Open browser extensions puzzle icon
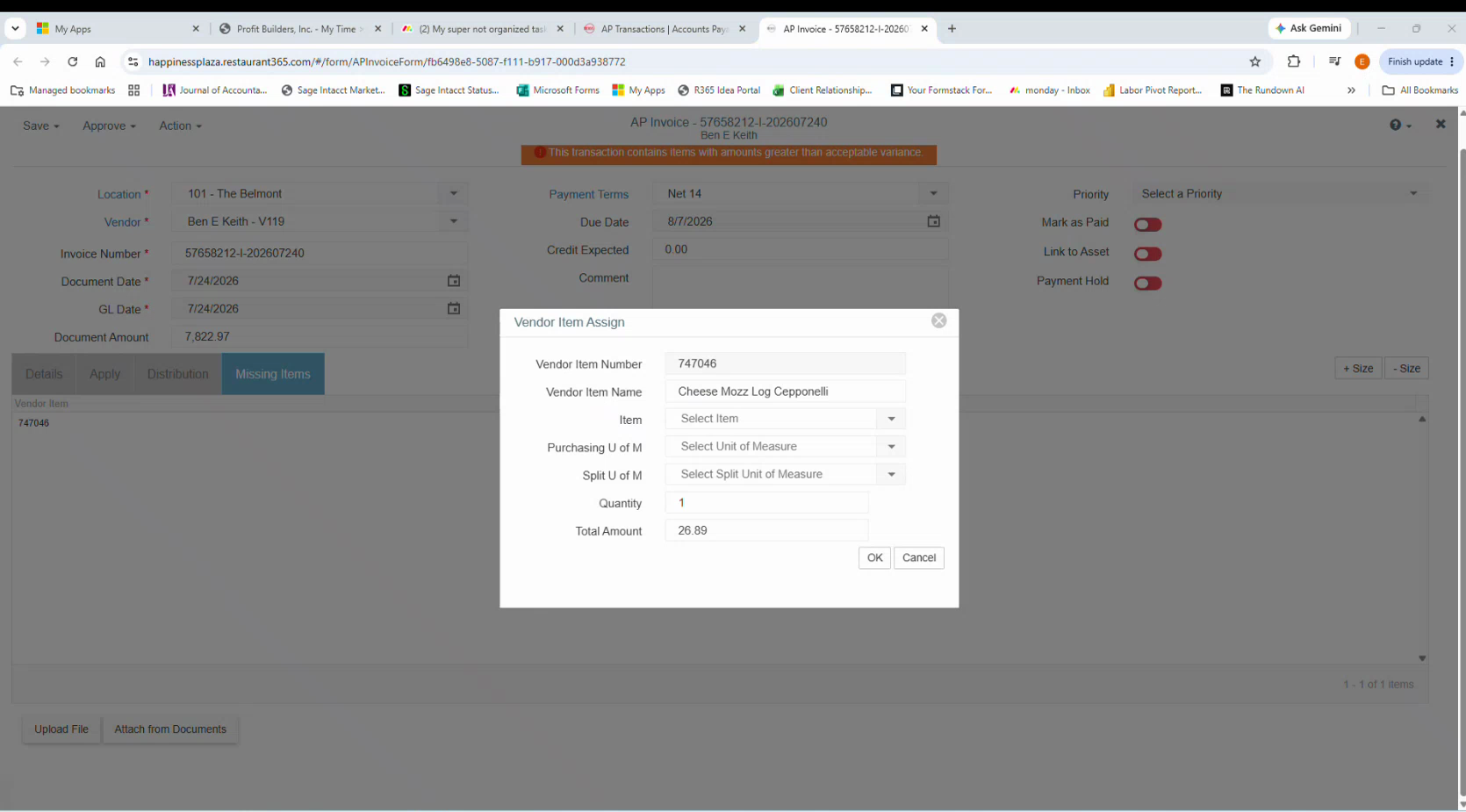Viewport: 1466px width, 812px height. click(1294, 61)
